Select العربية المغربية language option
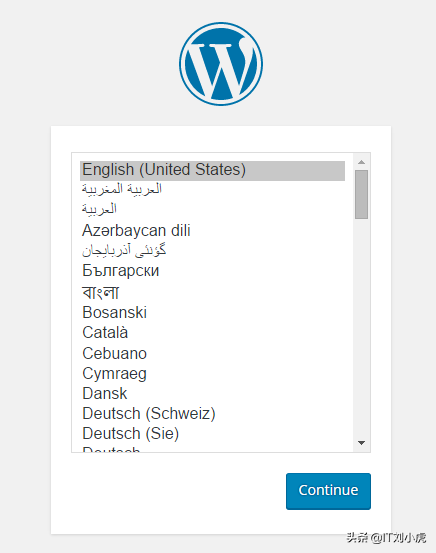Screen dimensions: 436x553 click(x=212, y=190)
